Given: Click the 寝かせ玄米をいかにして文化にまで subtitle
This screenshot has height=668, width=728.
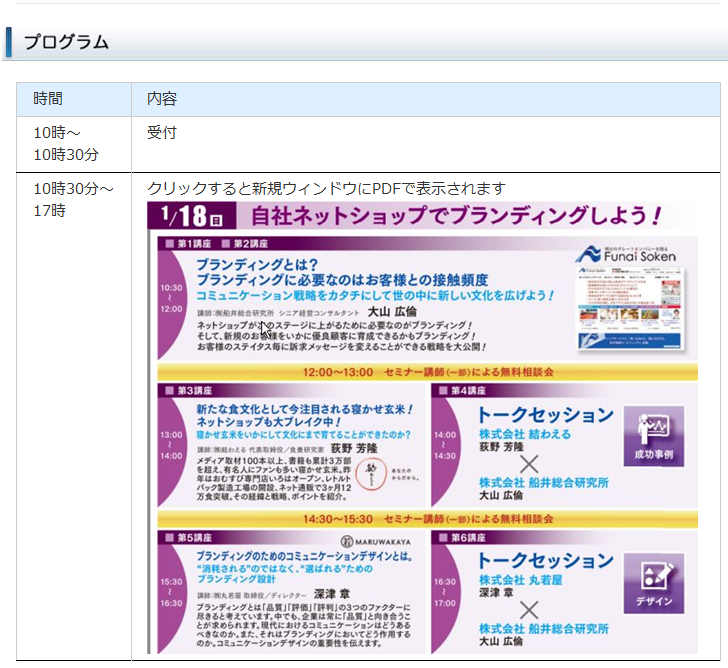Looking at the screenshot, I should click(304, 435).
